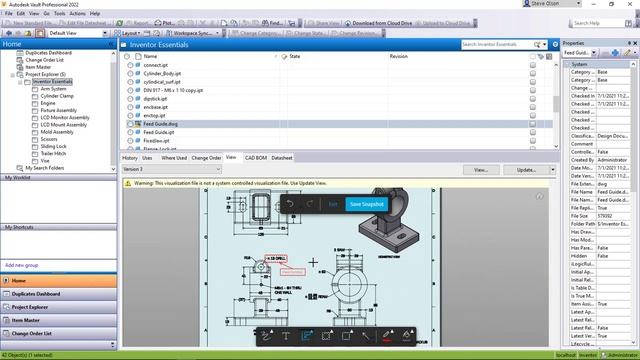Open the Version 2 dropdown
This screenshot has width=640, height=360.
pos(172,169)
